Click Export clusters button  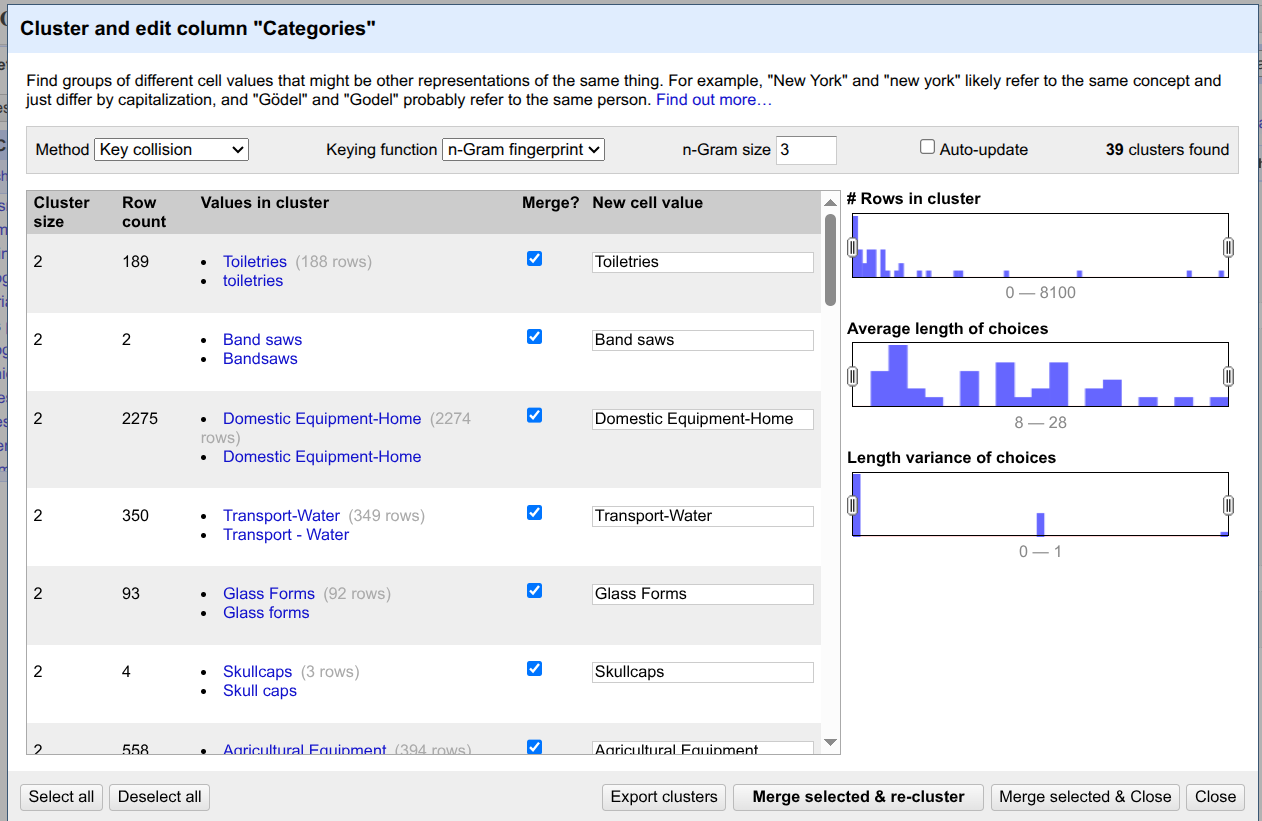click(664, 797)
